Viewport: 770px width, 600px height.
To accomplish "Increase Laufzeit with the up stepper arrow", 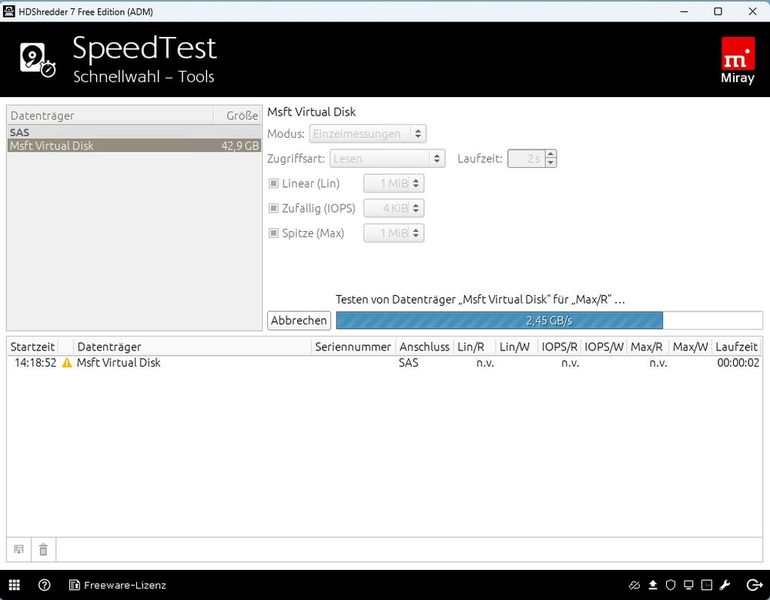I will 551,154.
